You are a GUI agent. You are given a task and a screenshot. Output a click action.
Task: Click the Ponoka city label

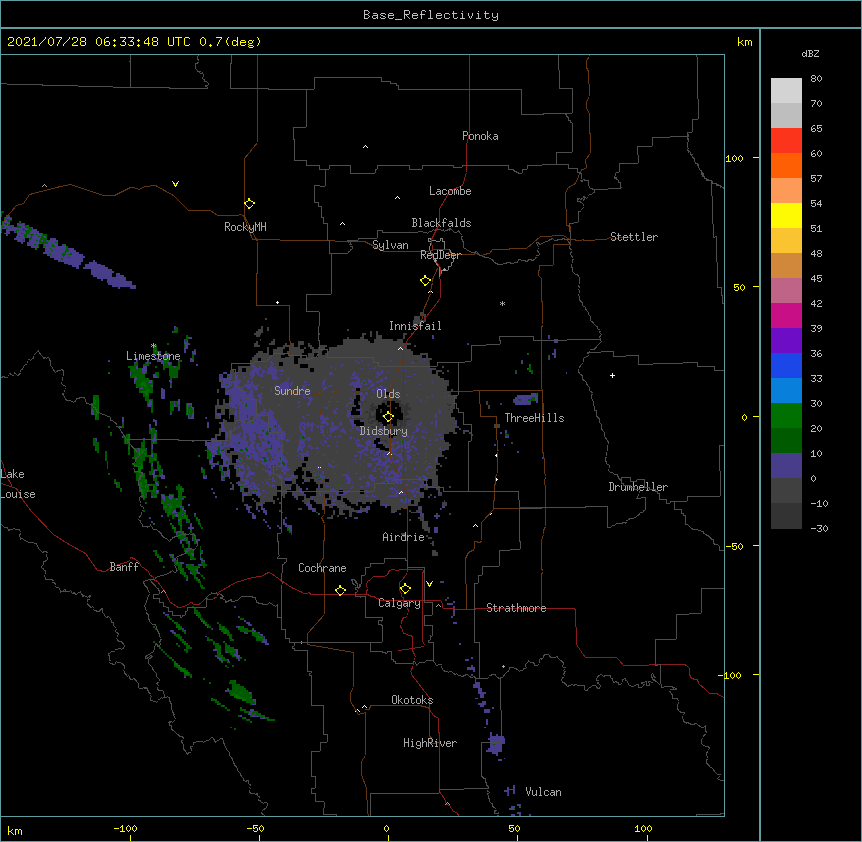pyautogui.click(x=480, y=136)
